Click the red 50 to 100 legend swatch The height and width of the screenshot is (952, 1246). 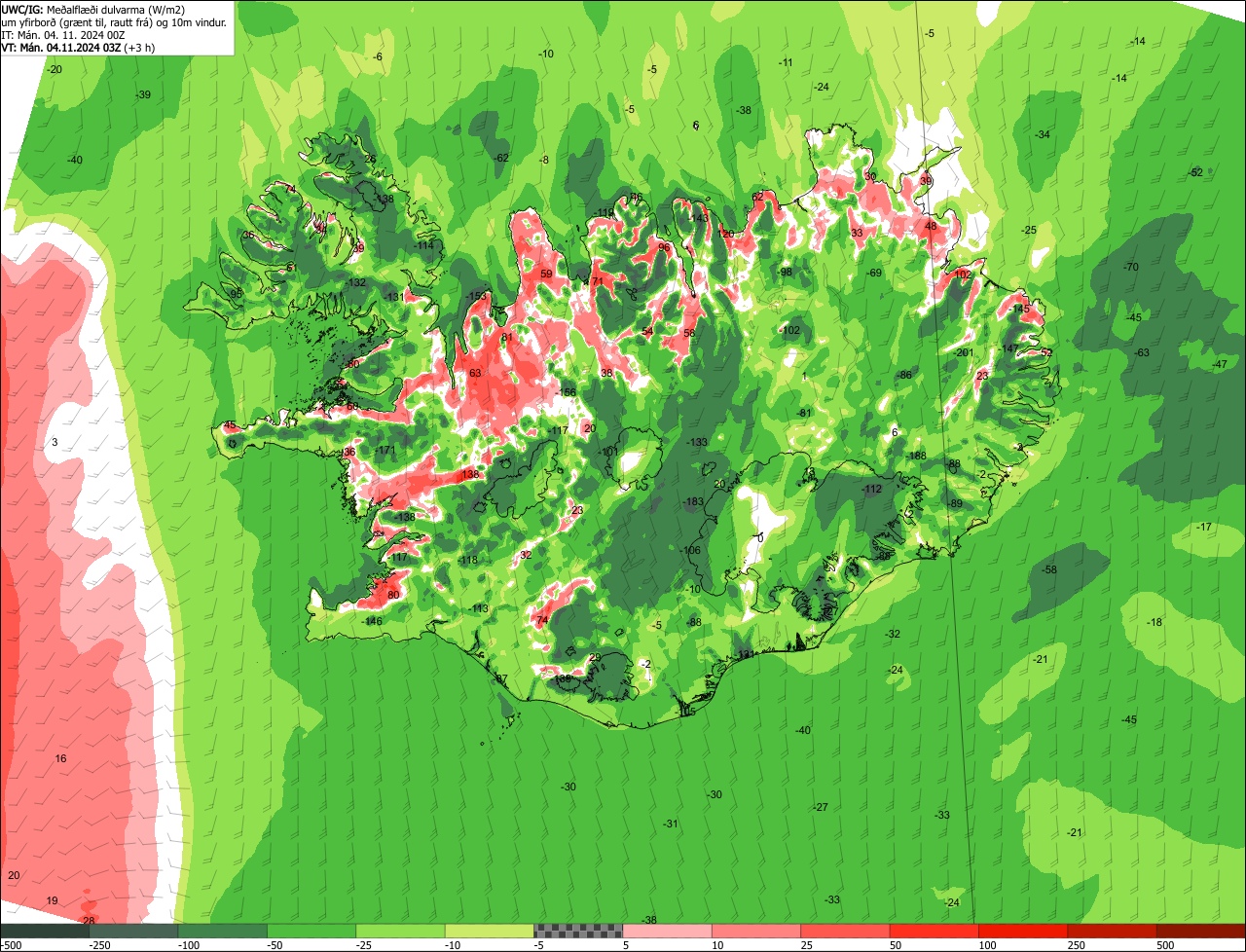click(934, 931)
